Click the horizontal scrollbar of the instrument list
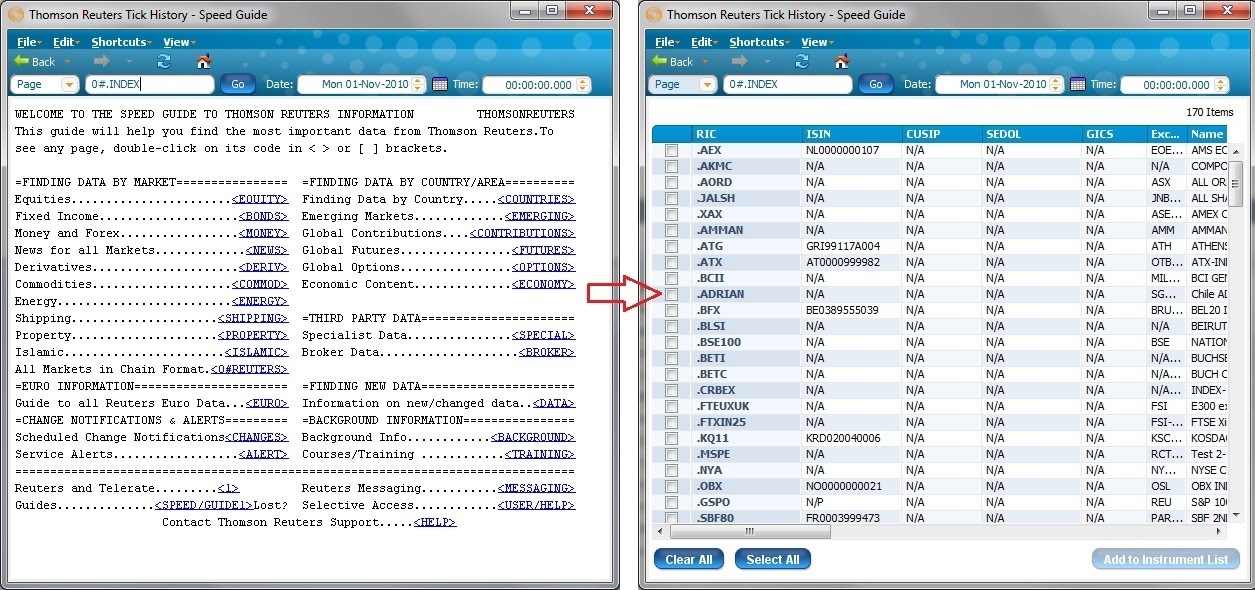1255x590 pixels. (x=940, y=531)
